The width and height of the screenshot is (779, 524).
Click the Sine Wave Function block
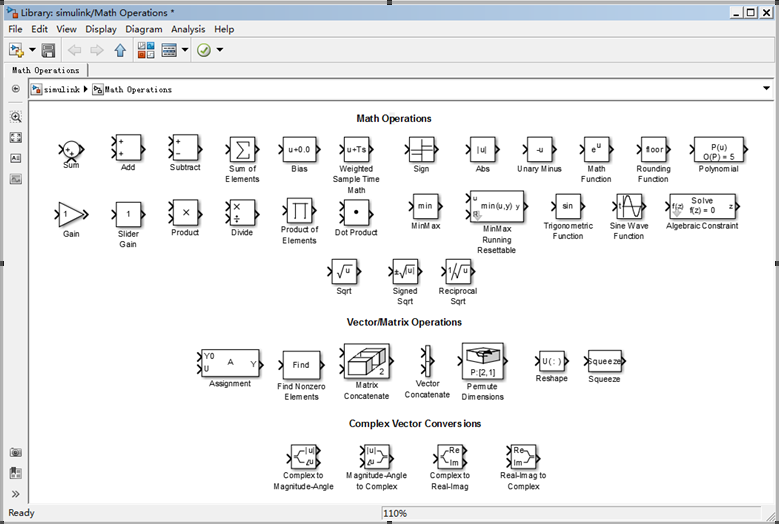(628, 207)
